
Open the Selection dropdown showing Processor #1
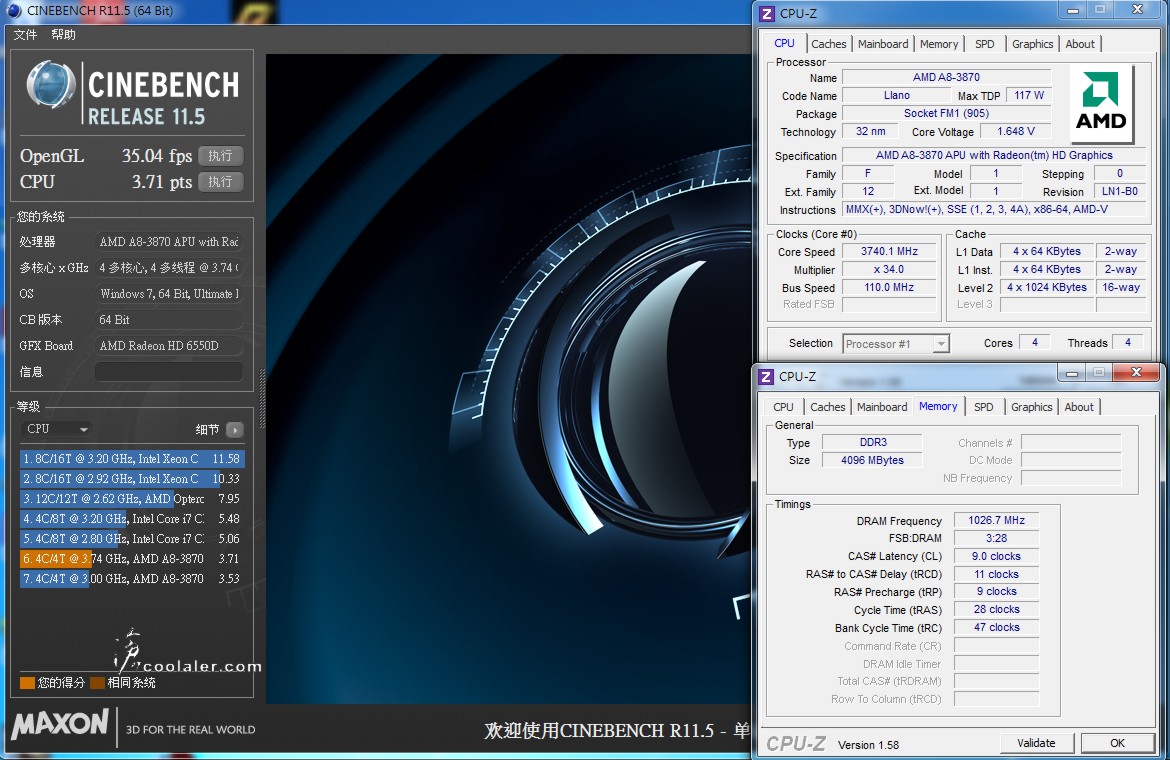click(896, 344)
